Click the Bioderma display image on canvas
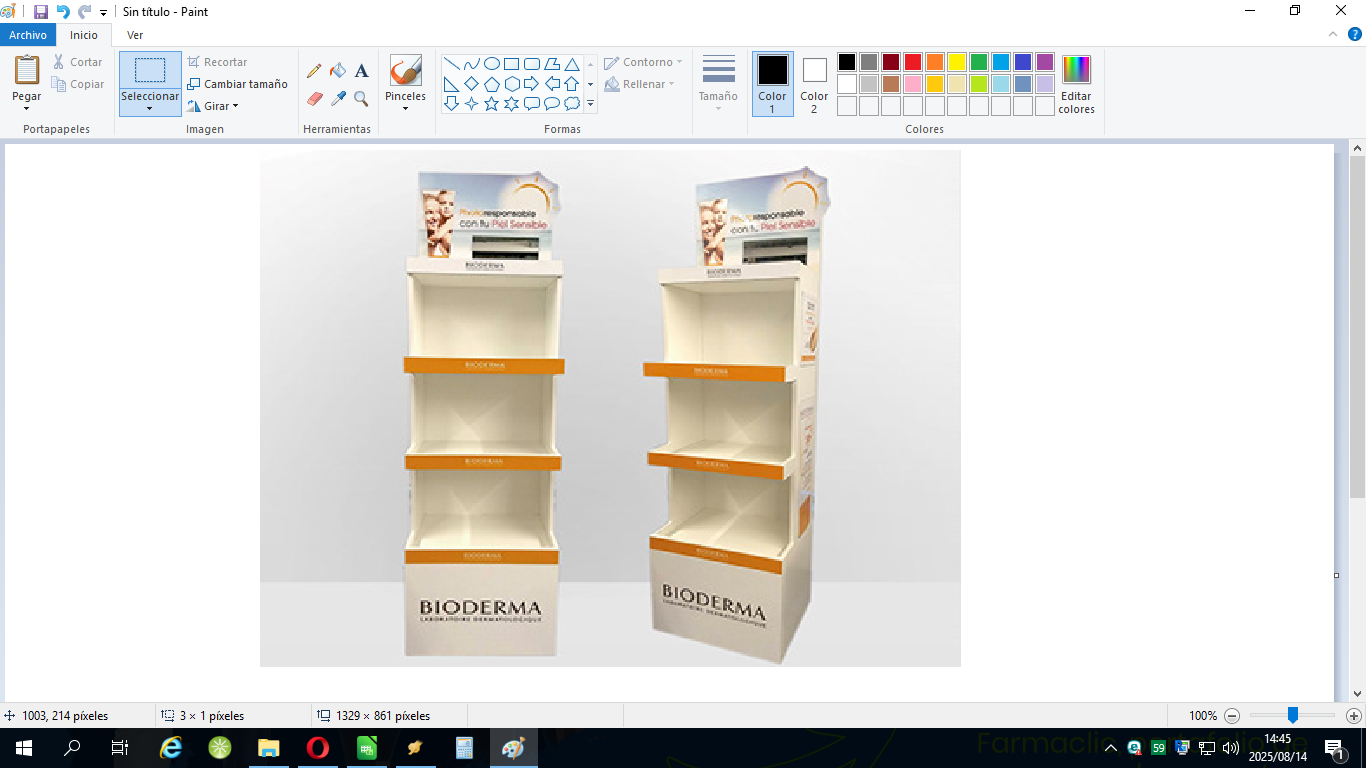1366x768 pixels. tap(610, 408)
